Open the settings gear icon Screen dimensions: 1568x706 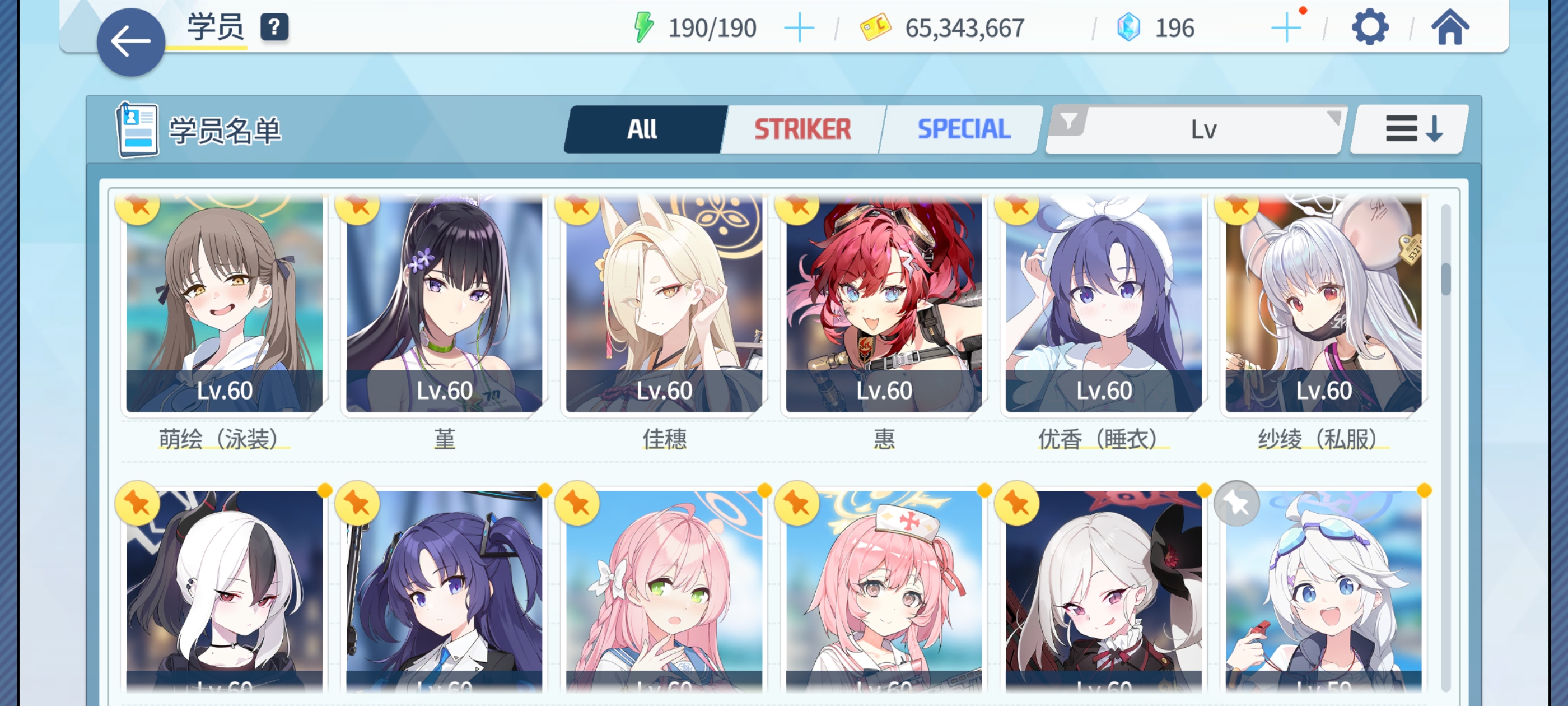1370,27
